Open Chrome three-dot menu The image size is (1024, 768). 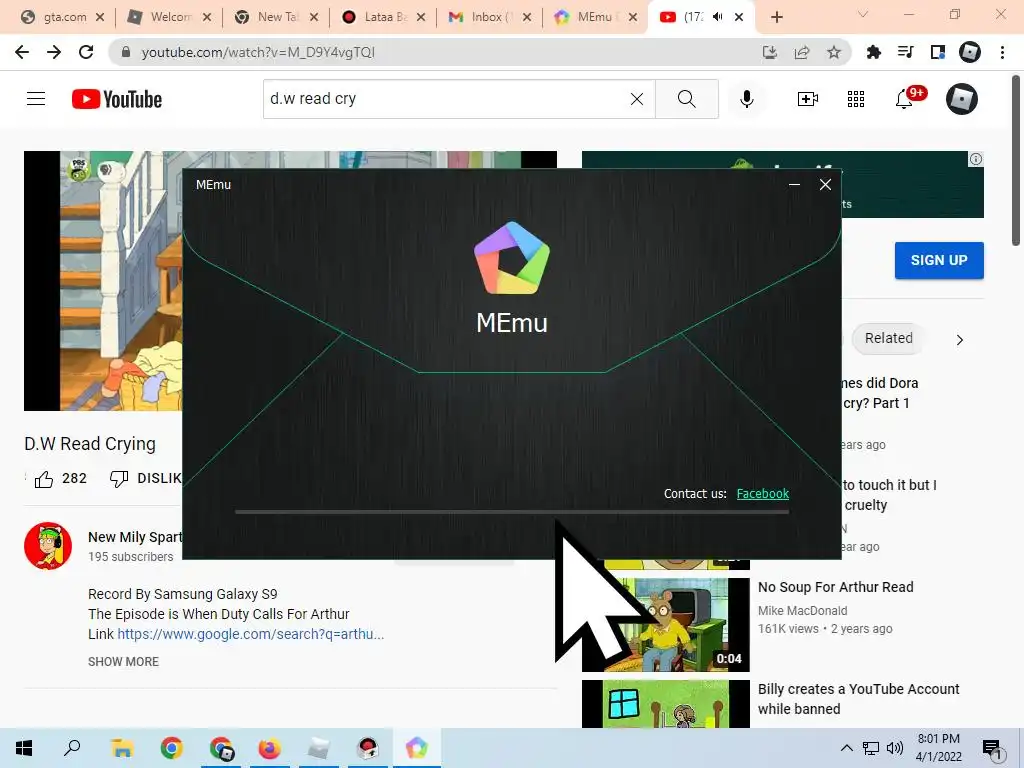[x=1002, y=52]
